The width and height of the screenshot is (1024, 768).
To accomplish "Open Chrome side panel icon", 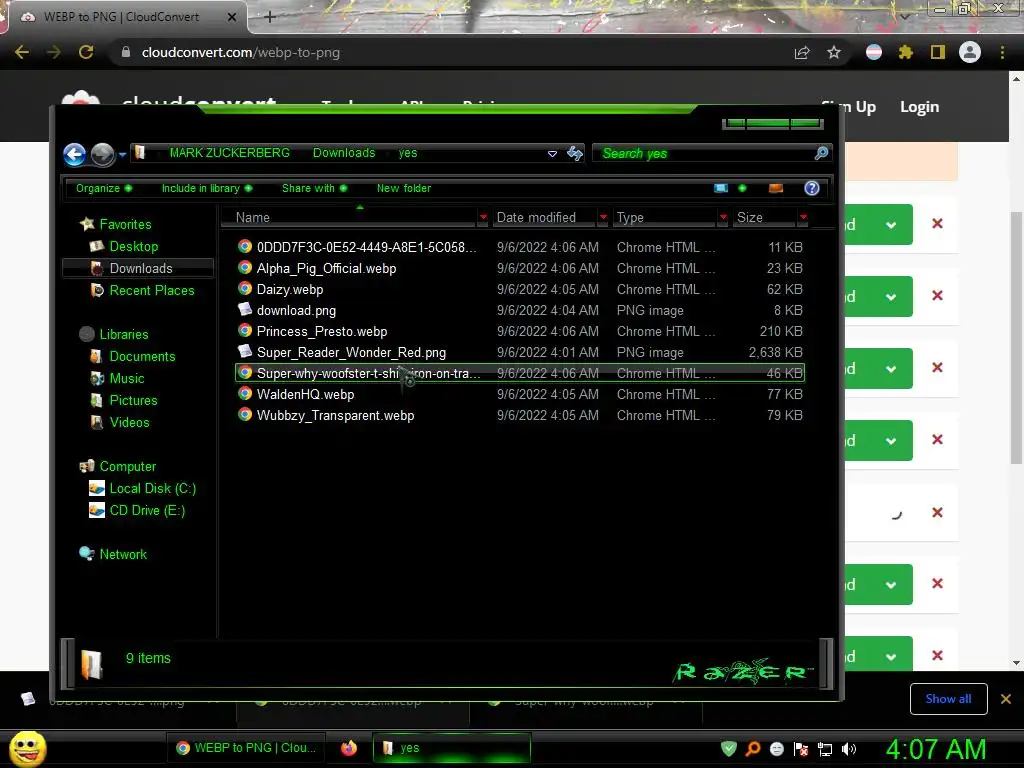I will [938, 52].
